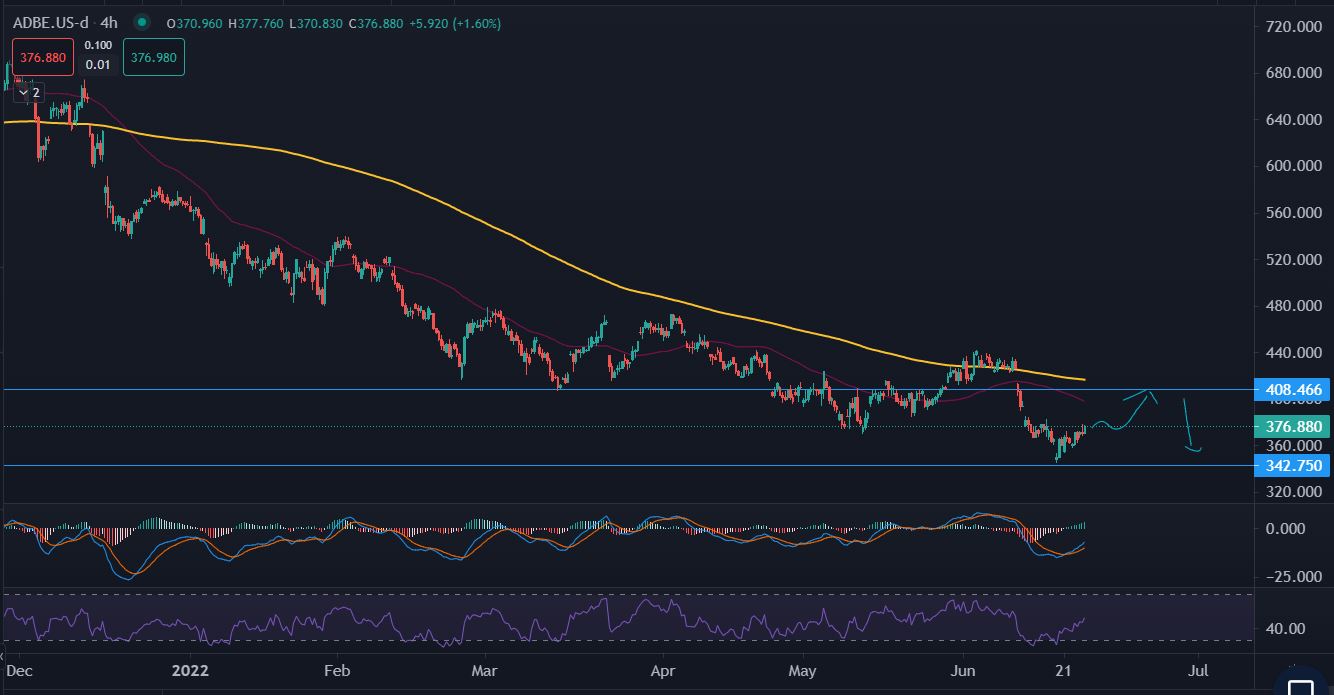Click the 720.000 price scale label
This screenshot has width=1334, height=695.
(x=1293, y=26)
